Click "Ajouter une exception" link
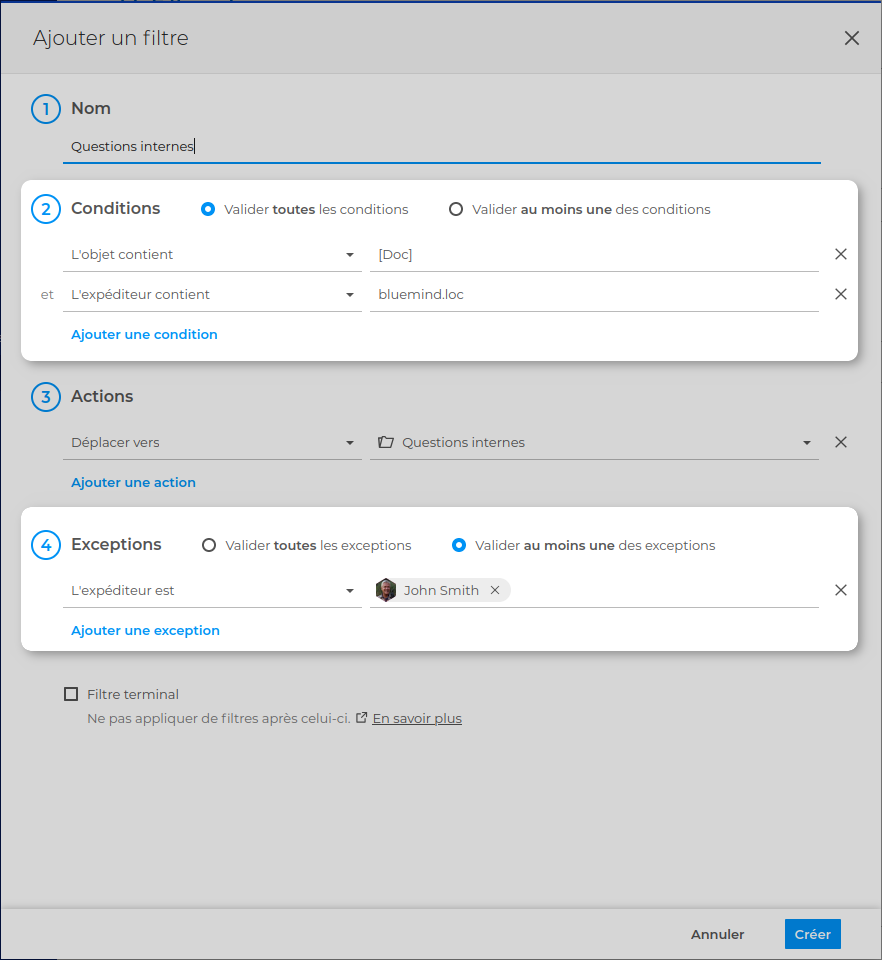This screenshot has width=882, height=960. coord(145,630)
